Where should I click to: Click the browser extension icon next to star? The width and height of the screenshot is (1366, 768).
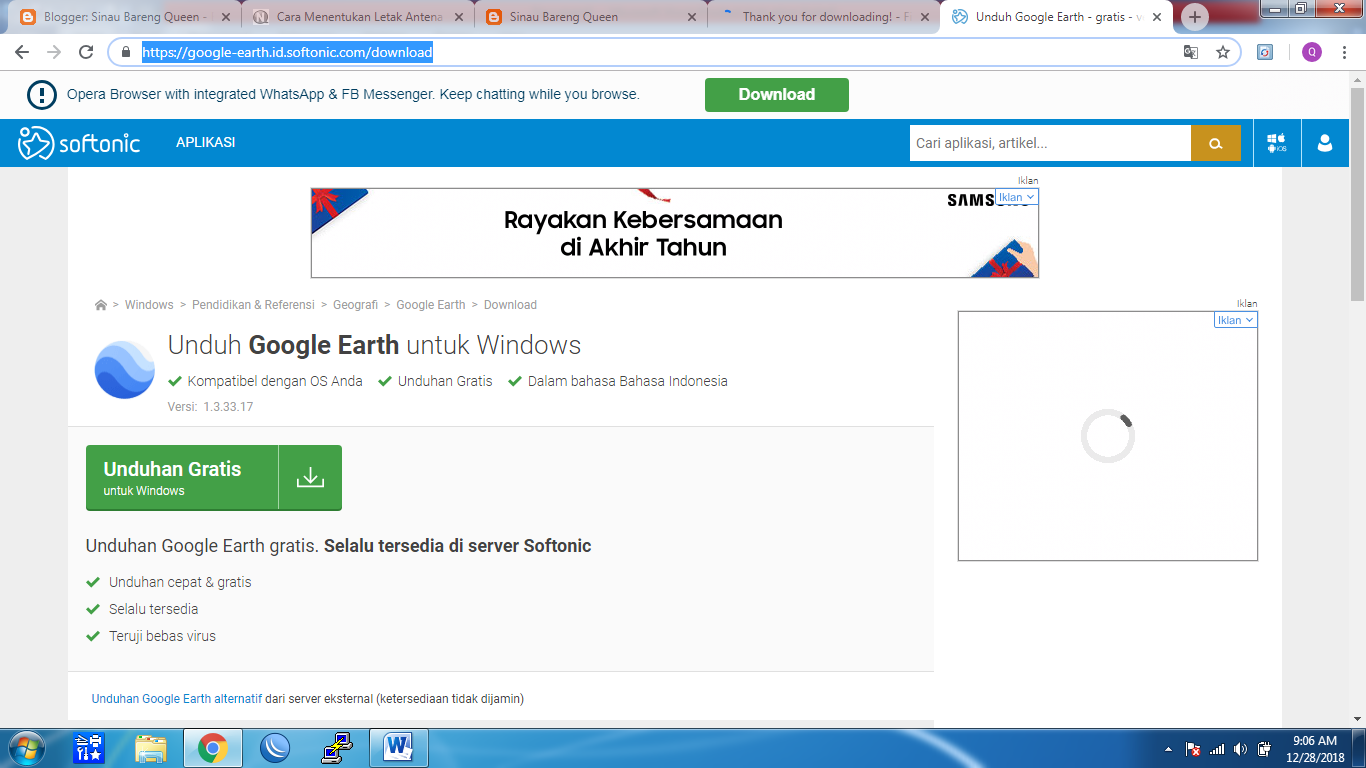pyautogui.click(x=1265, y=52)
